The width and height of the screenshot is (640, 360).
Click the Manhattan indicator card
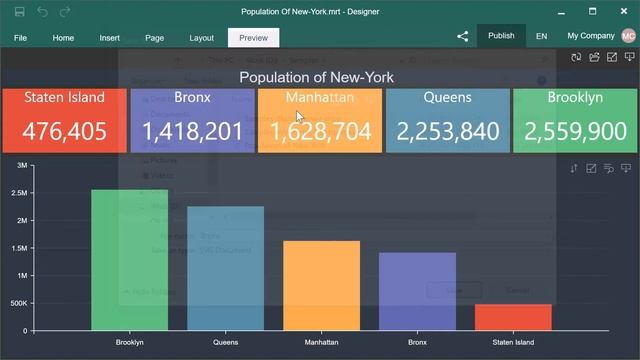(320, 121)
